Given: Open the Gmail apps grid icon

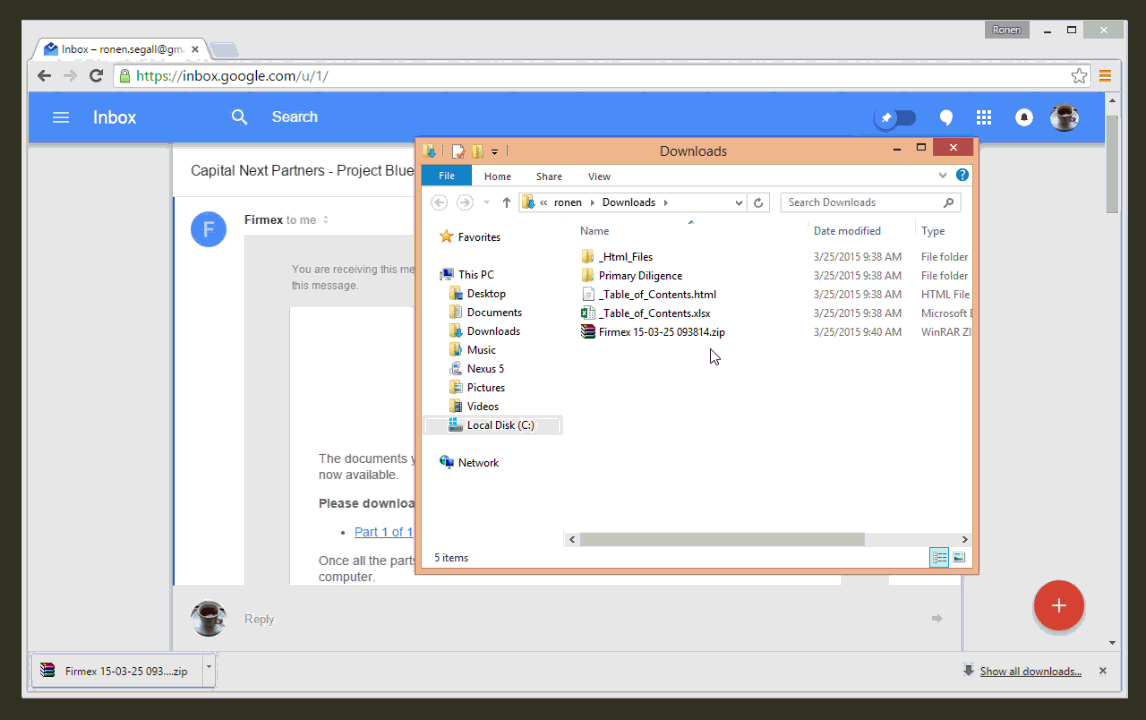Looking at the screenshot, I should pyautogui.click(x=984, y=117).
